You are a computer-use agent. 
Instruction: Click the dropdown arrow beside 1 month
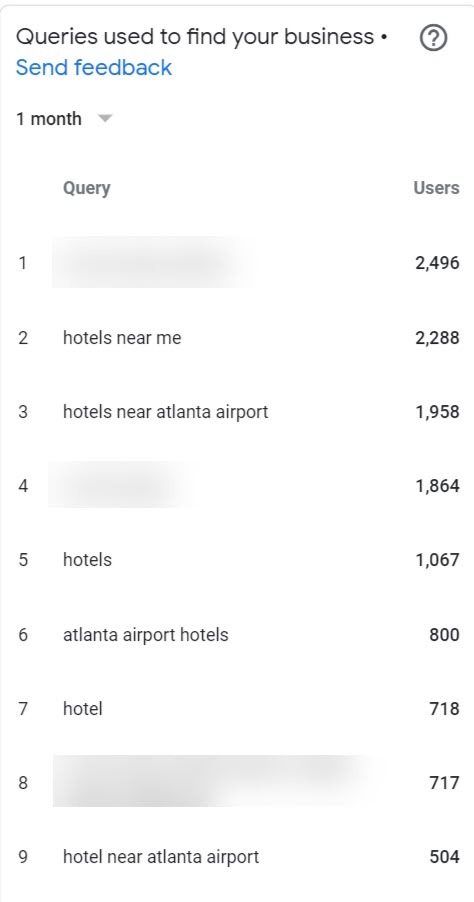pyautogui.click(x=105, y=119)
